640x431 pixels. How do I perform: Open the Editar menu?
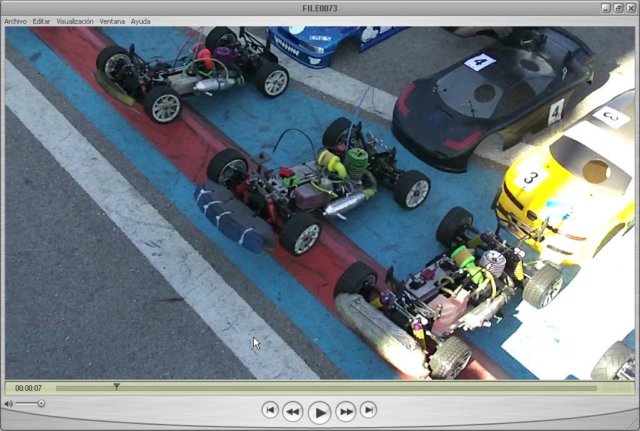pos(41,21)
